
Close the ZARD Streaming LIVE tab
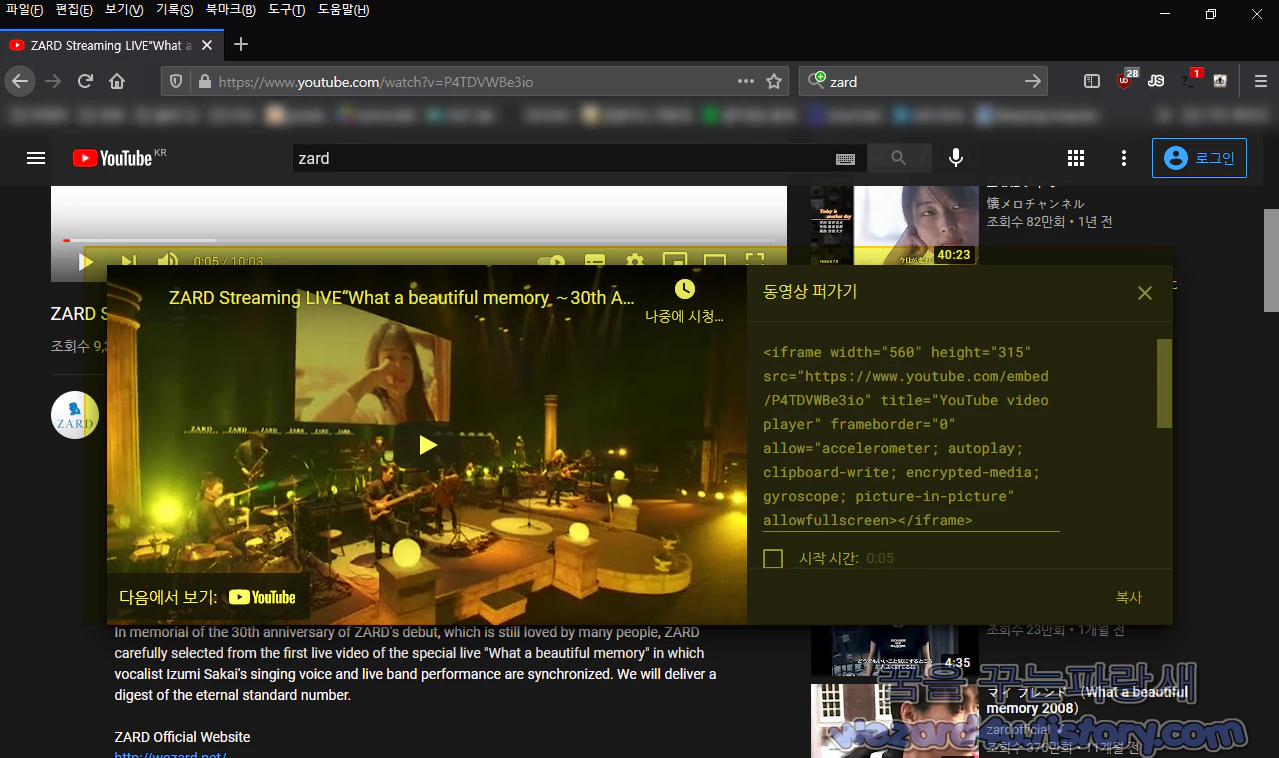pos(207,45)
